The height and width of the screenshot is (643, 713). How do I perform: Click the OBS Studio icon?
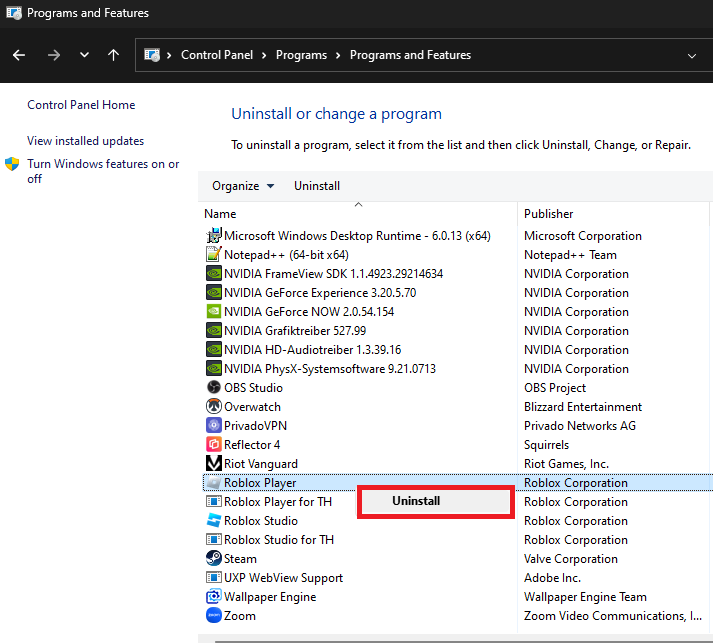213,388
